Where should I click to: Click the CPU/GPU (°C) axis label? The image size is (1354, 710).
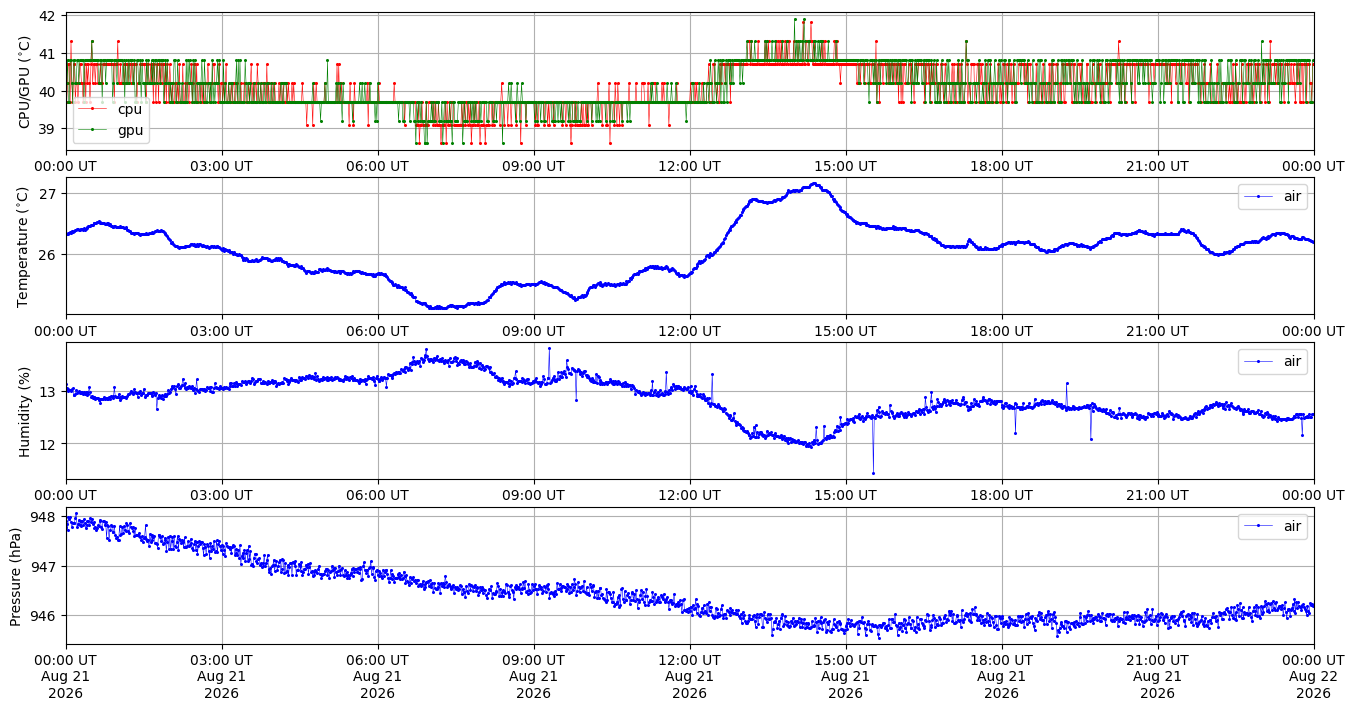pyautogui.click(x=25, y=81)
